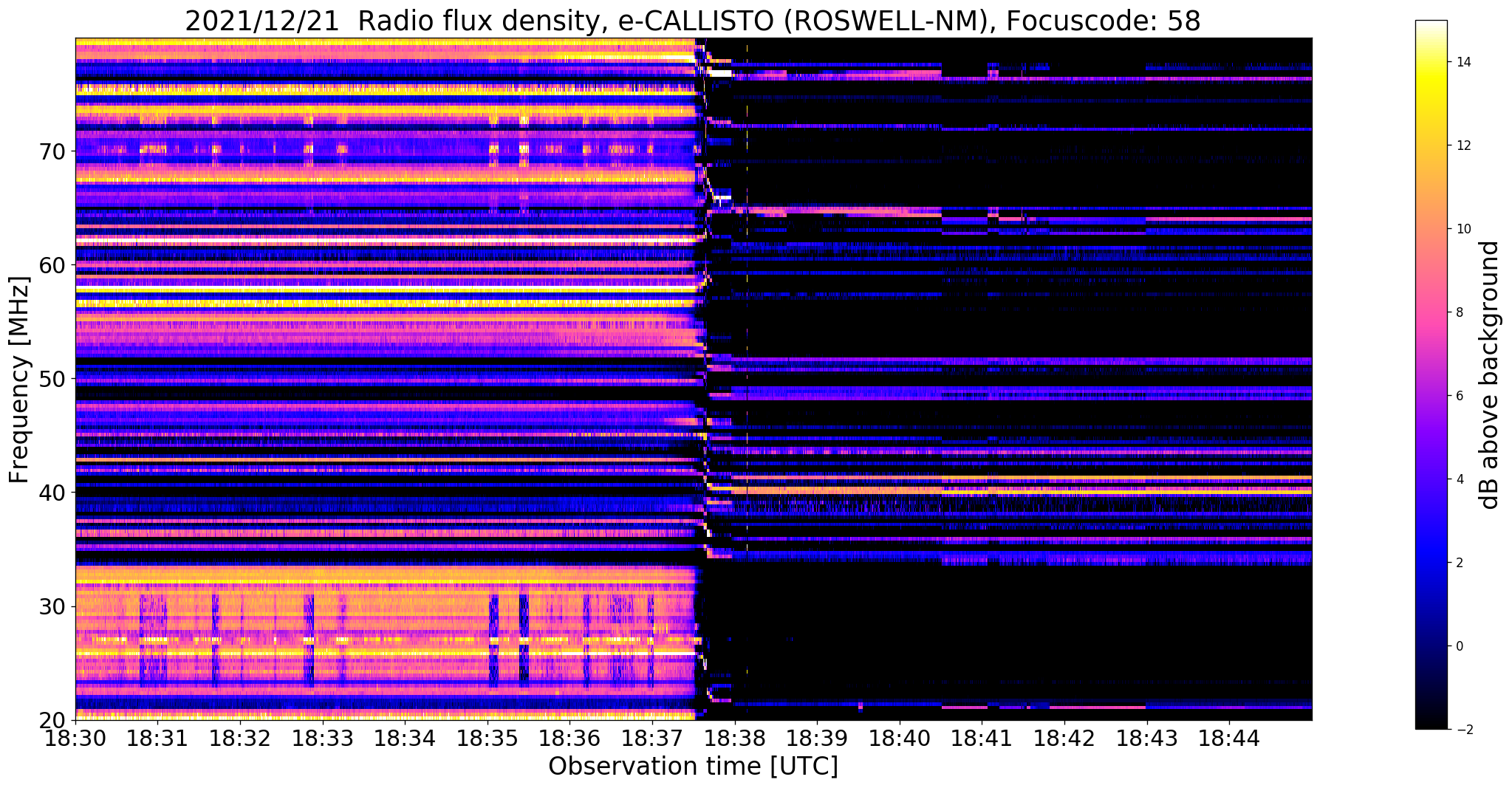Screen dimensions: 1512x788
Task: Click the 60 MHz frequency tick label
Action: [52, 265]
